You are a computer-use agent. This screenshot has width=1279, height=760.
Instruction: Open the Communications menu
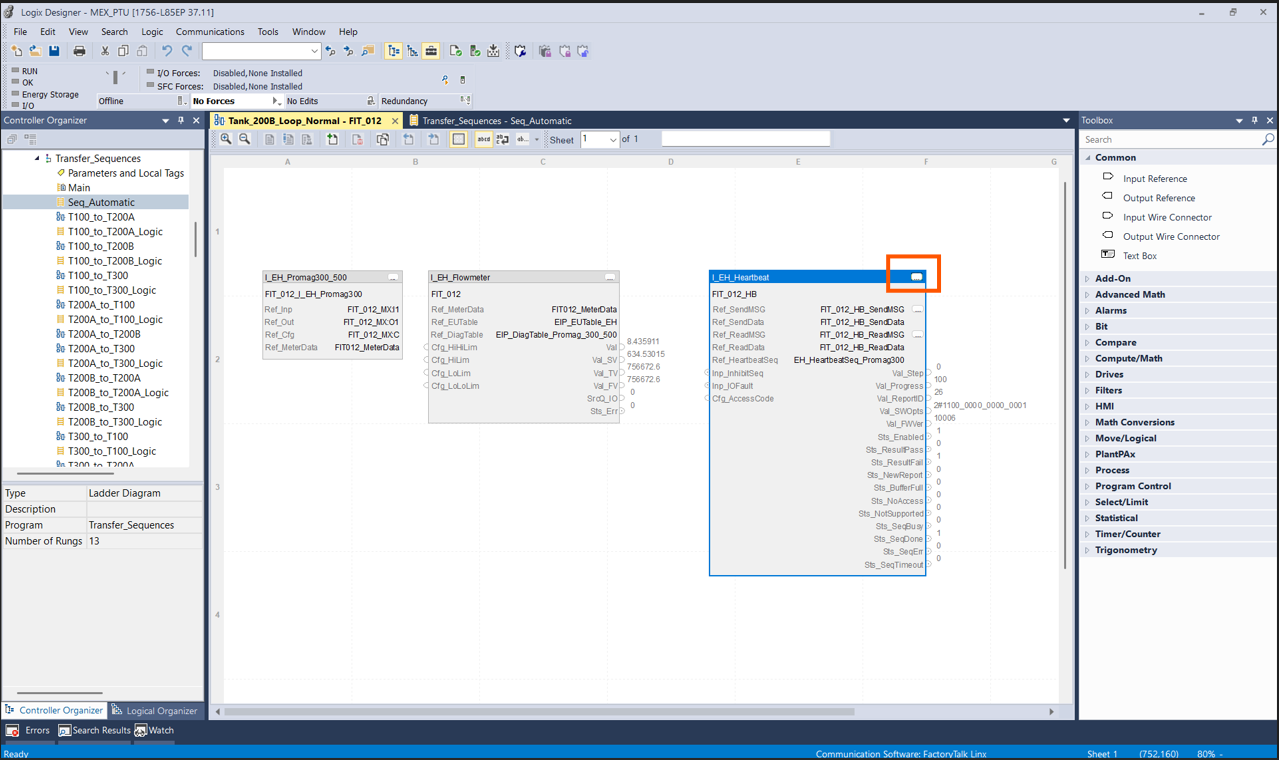click(210, 32)
